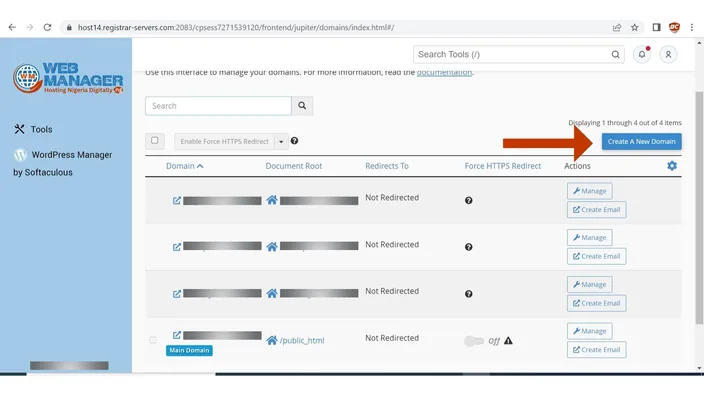Click Displaying 1 through 4 items text

(625, 123)
